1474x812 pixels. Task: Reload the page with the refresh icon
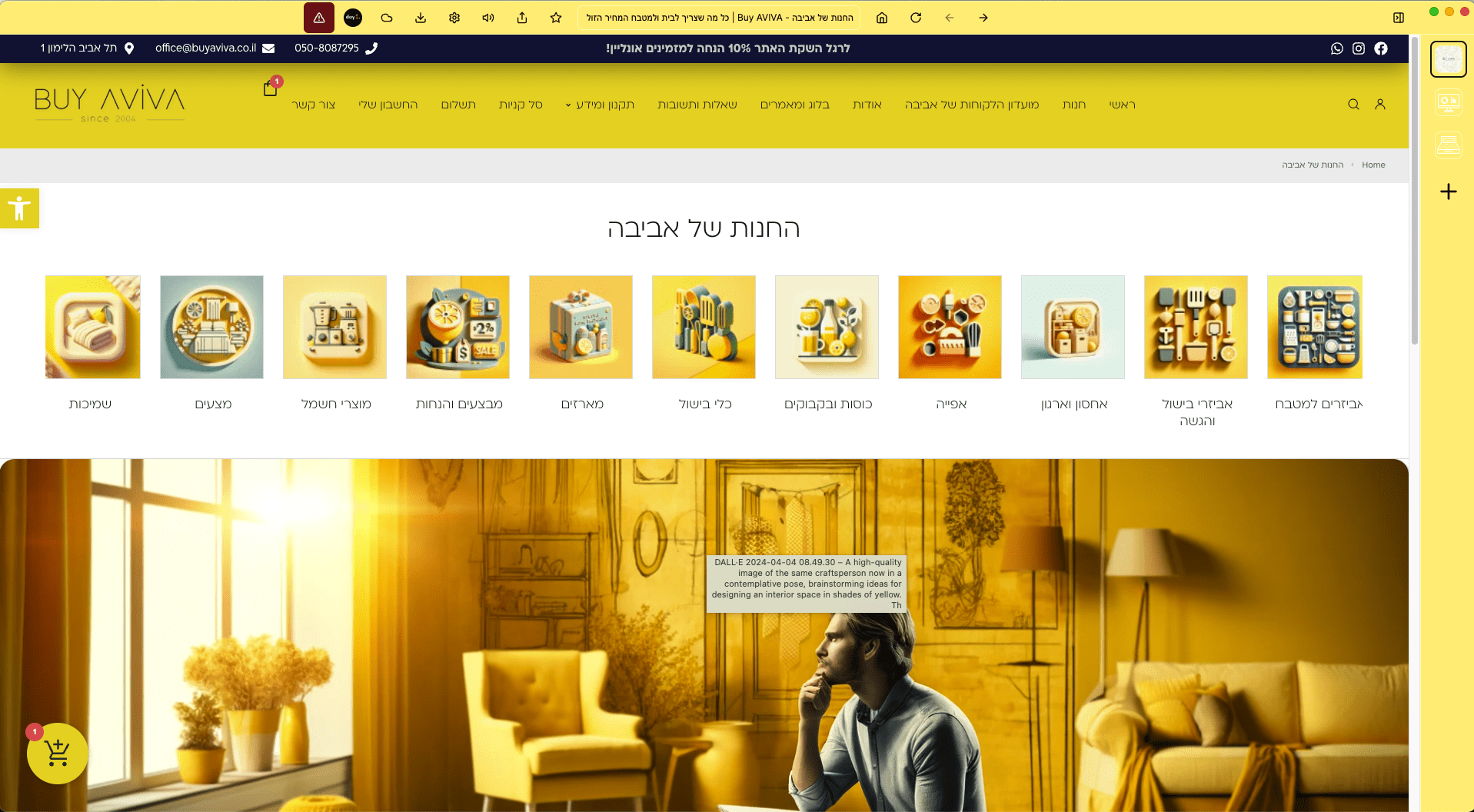pyautogui.click(x=916, y=18)
